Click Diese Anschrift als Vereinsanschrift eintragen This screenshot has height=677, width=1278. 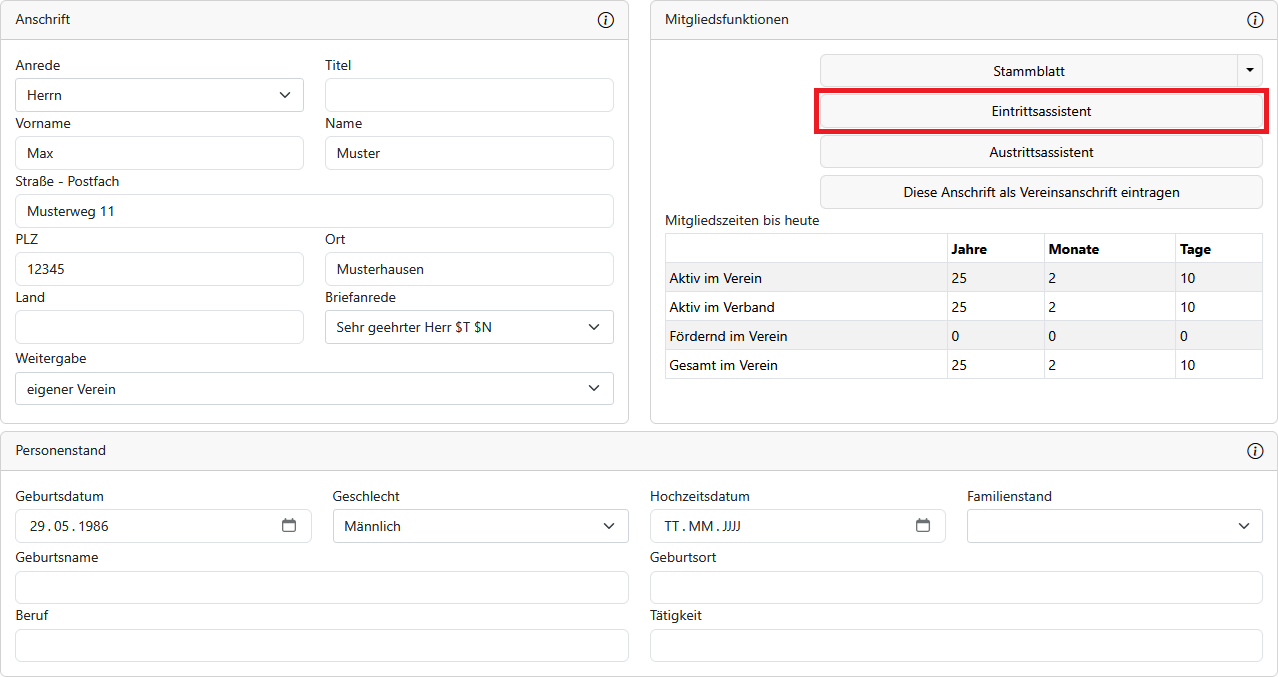pos(1041,192)
